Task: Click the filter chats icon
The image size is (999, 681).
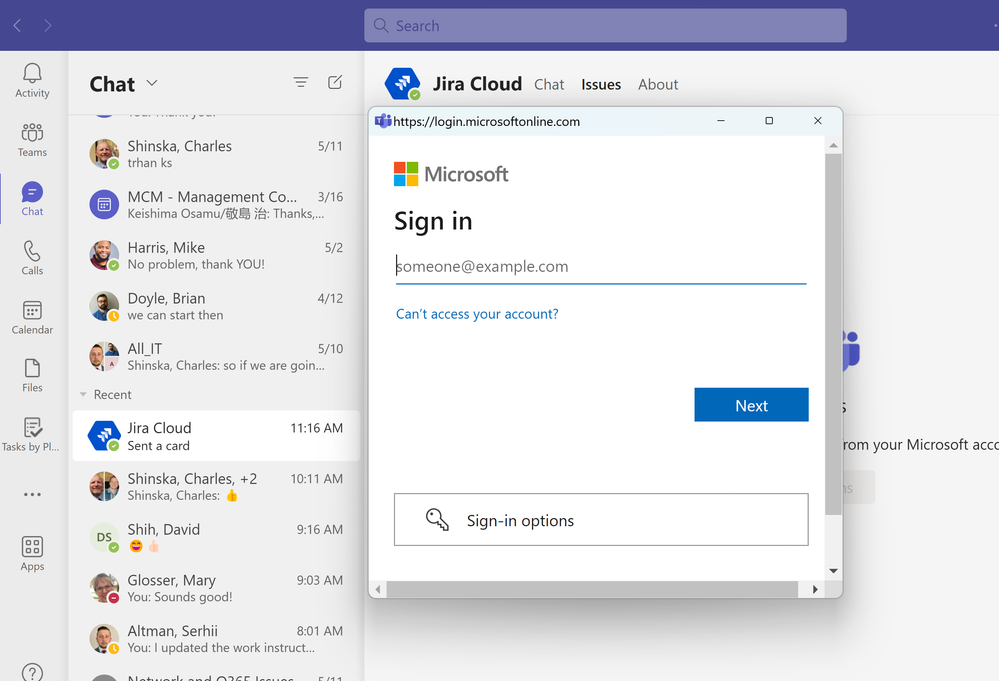Action: pyautogui.click(x=301, y=82)
